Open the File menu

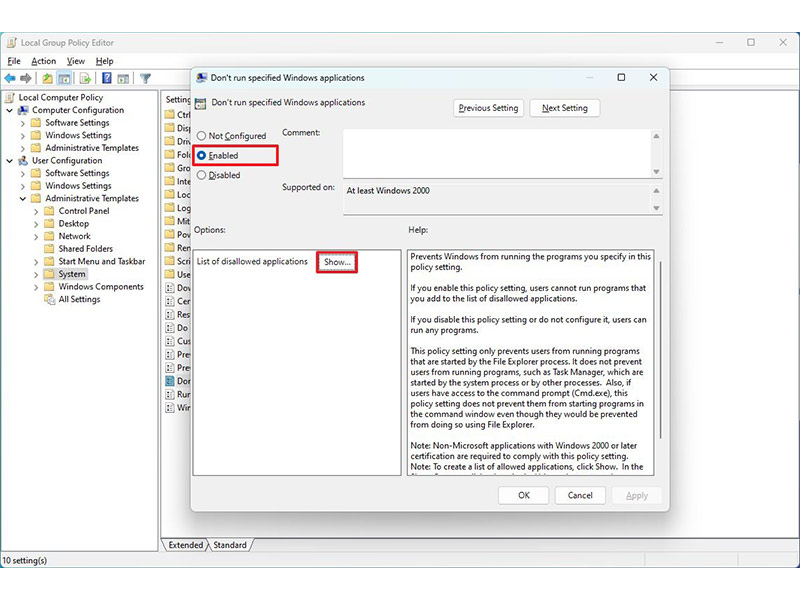point(14,61)
